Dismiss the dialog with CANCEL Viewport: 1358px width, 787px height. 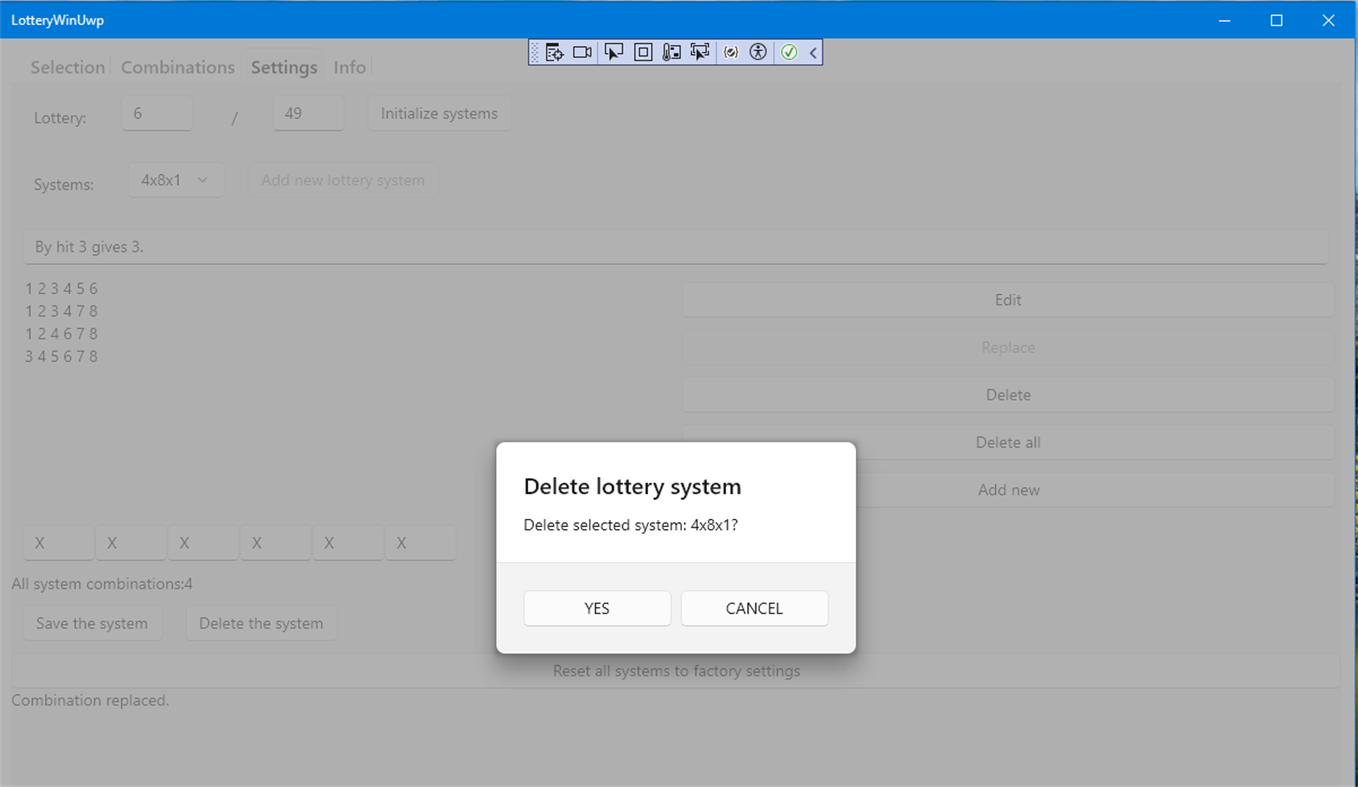coord(754,608)
